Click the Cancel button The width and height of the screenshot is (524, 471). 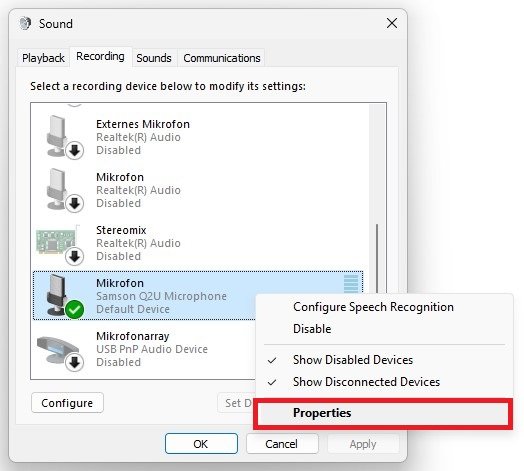pos(282,444)
